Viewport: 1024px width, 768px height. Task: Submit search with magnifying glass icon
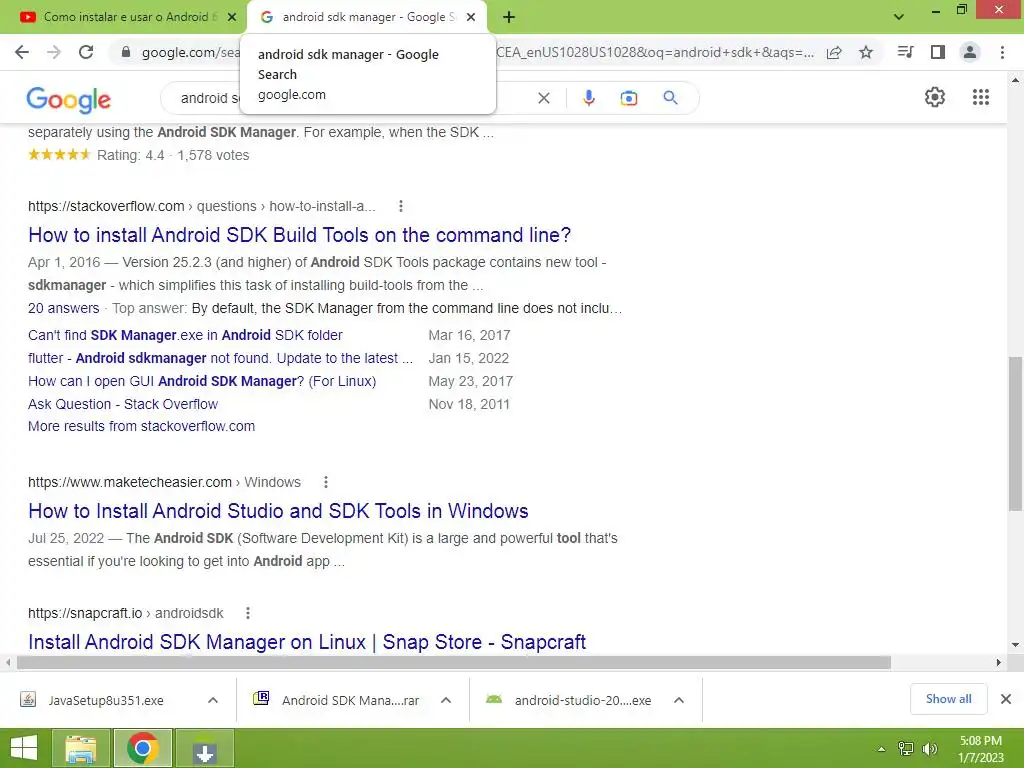coord(670,98)
